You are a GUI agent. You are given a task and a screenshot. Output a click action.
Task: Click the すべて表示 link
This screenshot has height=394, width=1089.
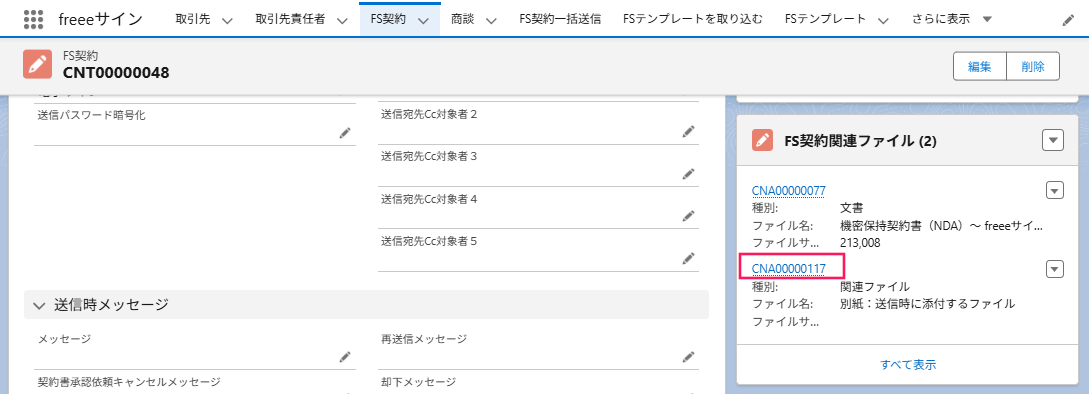pyautogui.click(x=908, y=364)
